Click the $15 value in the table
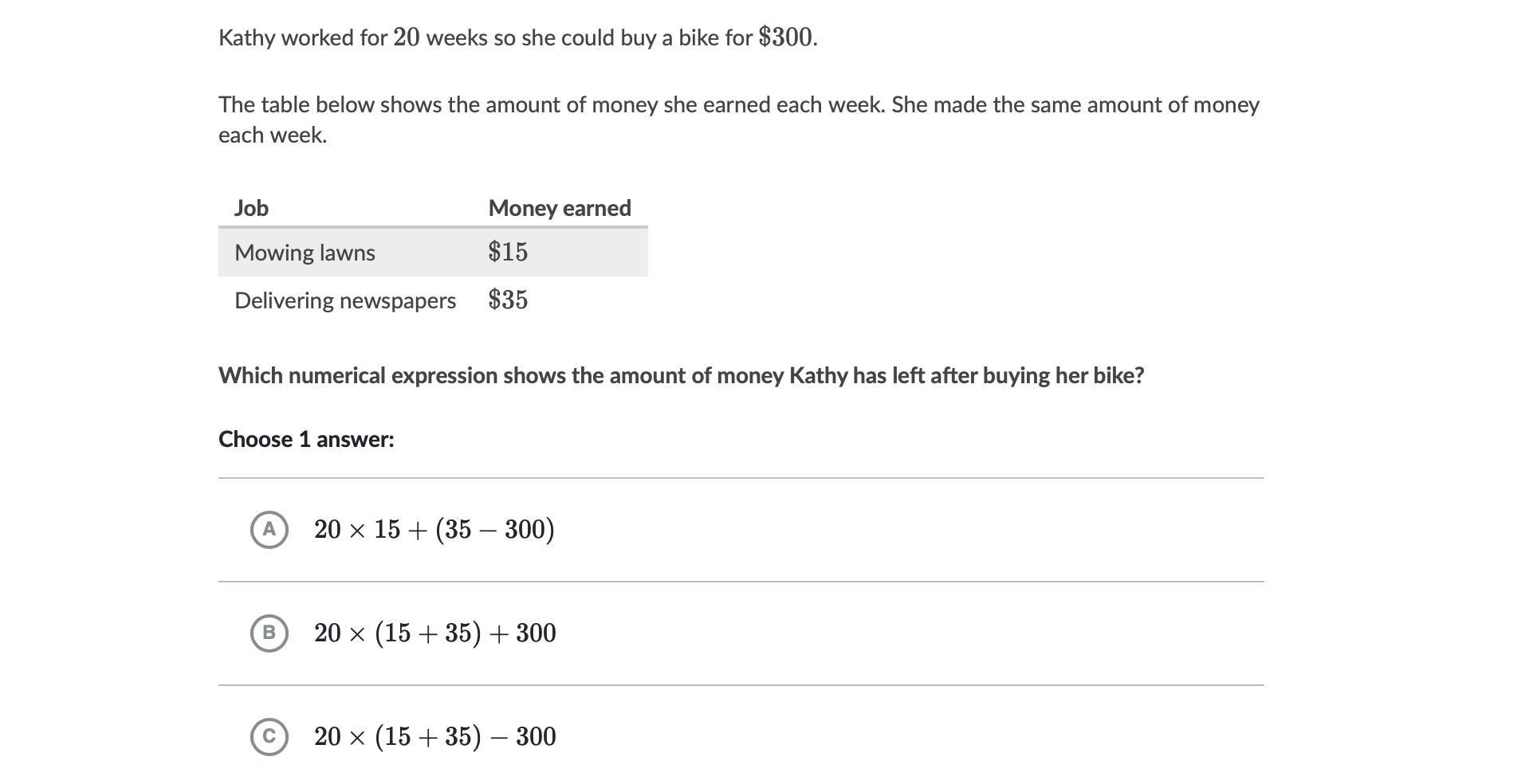 508,253
